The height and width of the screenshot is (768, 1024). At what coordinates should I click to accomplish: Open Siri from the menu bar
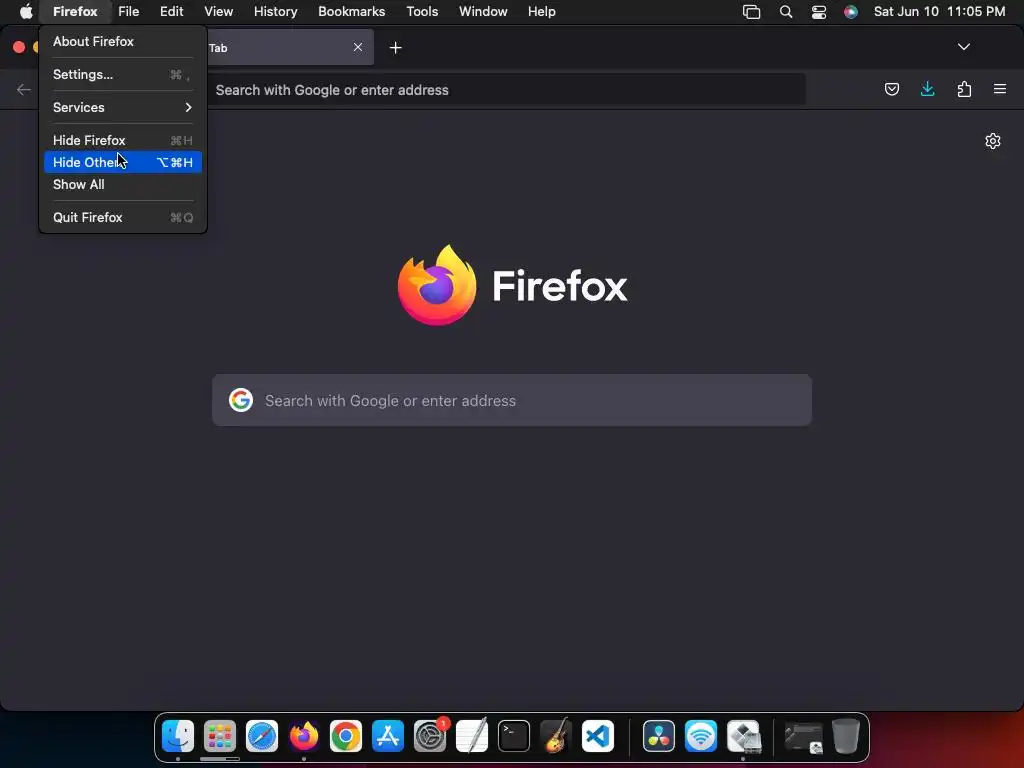pos(850,12)
